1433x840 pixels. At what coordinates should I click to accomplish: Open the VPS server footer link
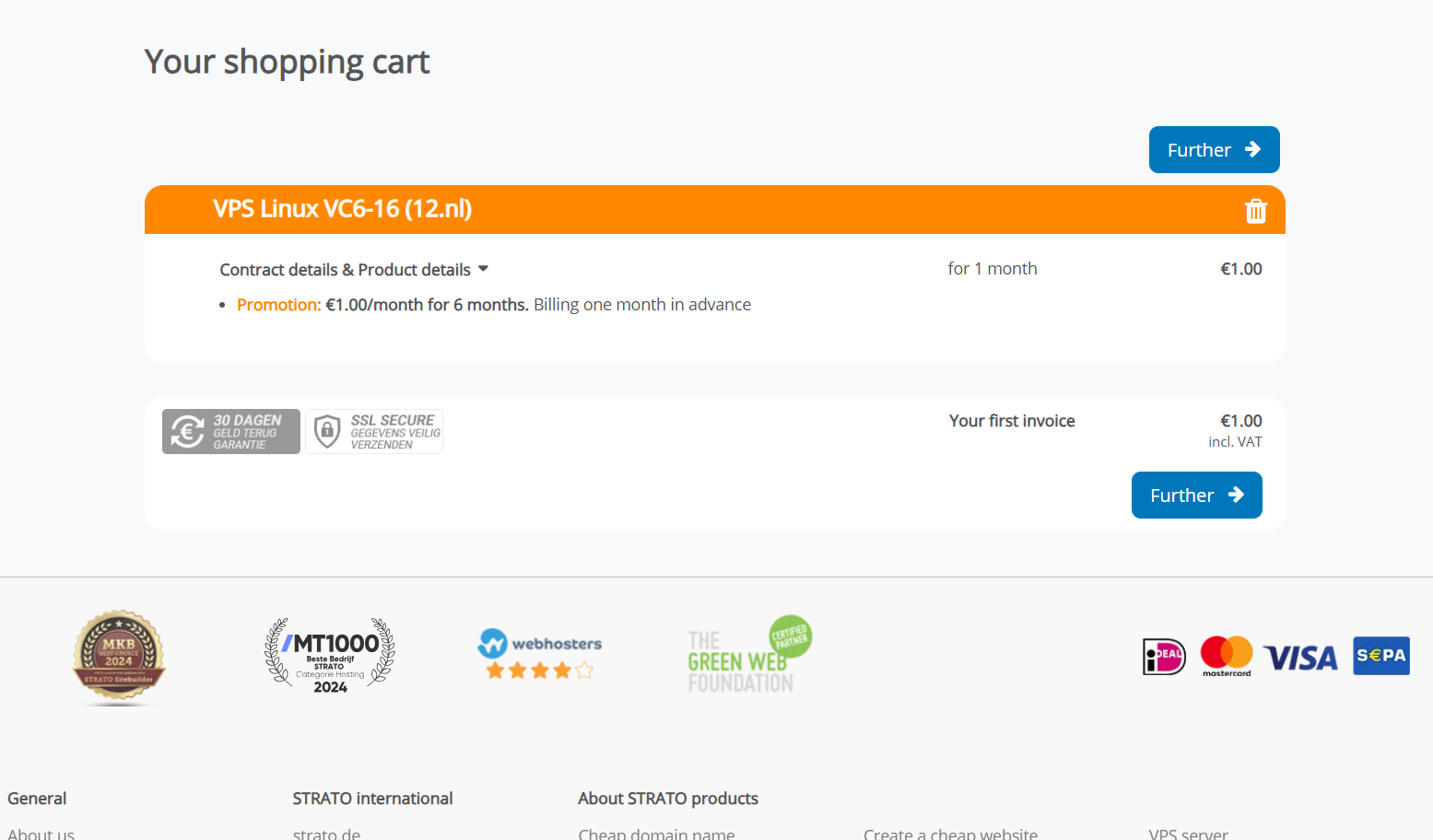[1188, 834]
